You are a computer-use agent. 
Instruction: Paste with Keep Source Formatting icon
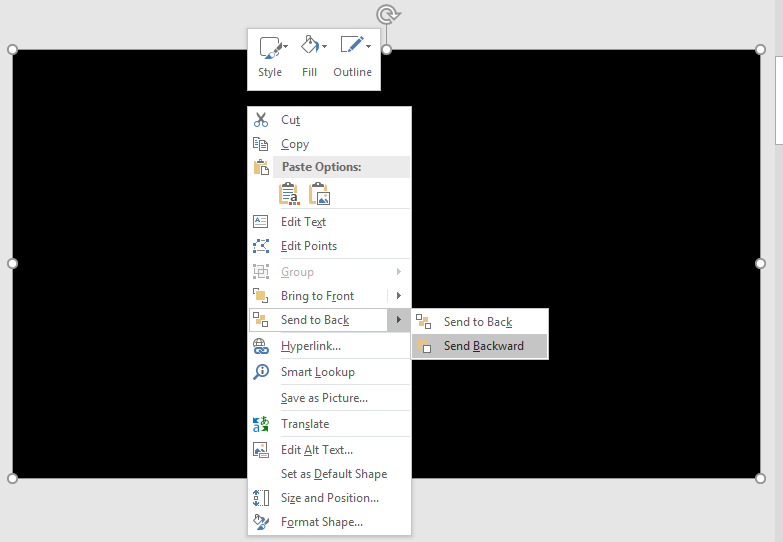[x=289, y=194]
